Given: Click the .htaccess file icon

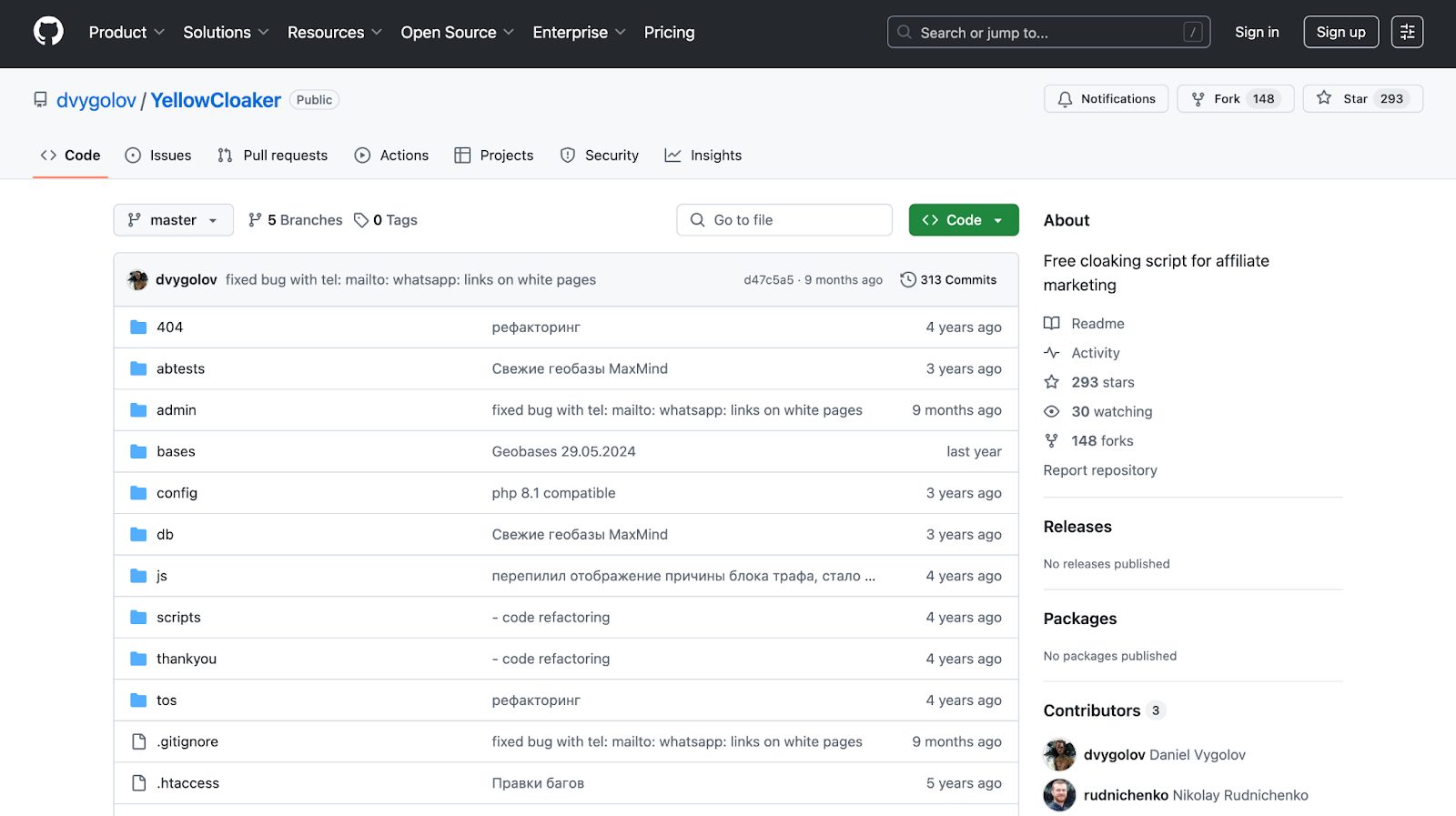Looking at the screenshot, I should point(138,783).
